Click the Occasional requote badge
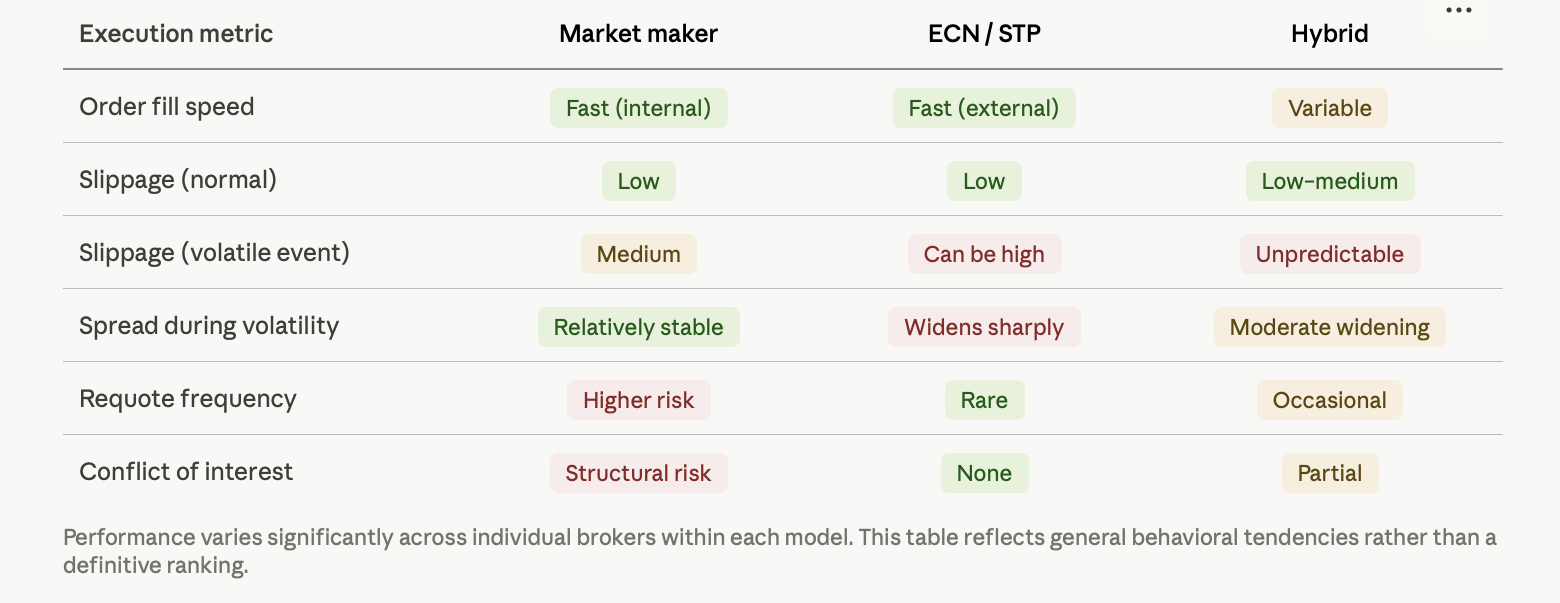 1329,400
